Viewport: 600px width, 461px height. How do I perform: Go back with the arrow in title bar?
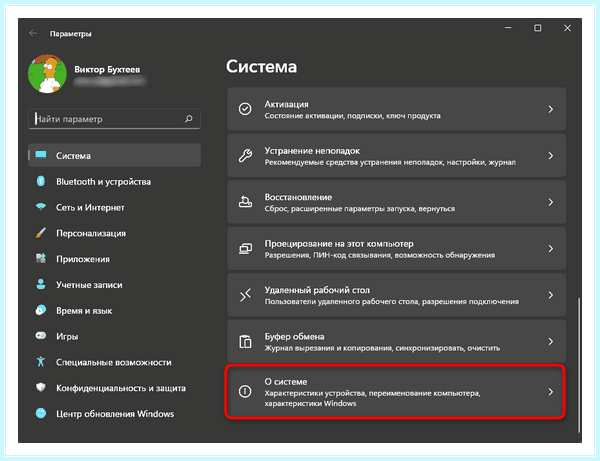pos(33,34)
